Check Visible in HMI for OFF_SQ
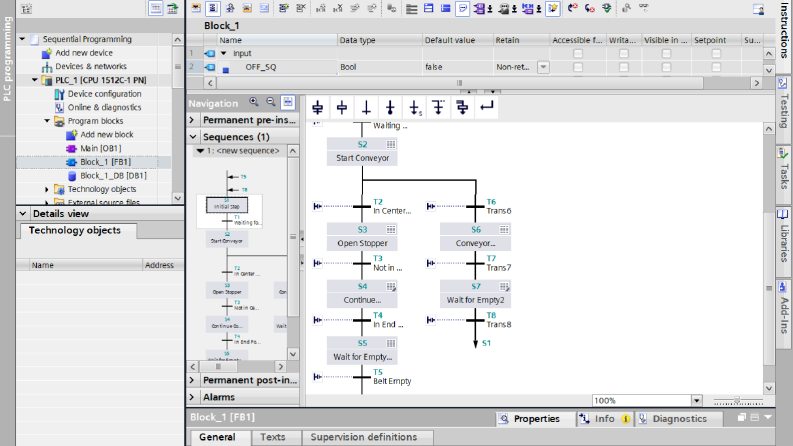793x446 pixels. click(x=667, y=67)
